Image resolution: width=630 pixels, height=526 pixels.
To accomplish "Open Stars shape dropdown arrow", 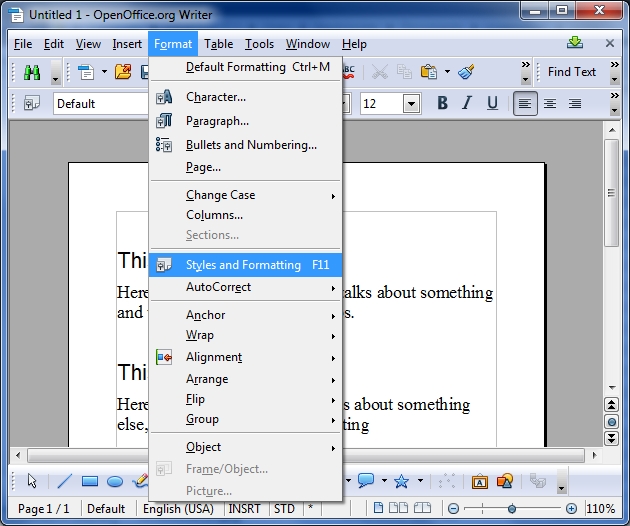I will coord(420,481).
